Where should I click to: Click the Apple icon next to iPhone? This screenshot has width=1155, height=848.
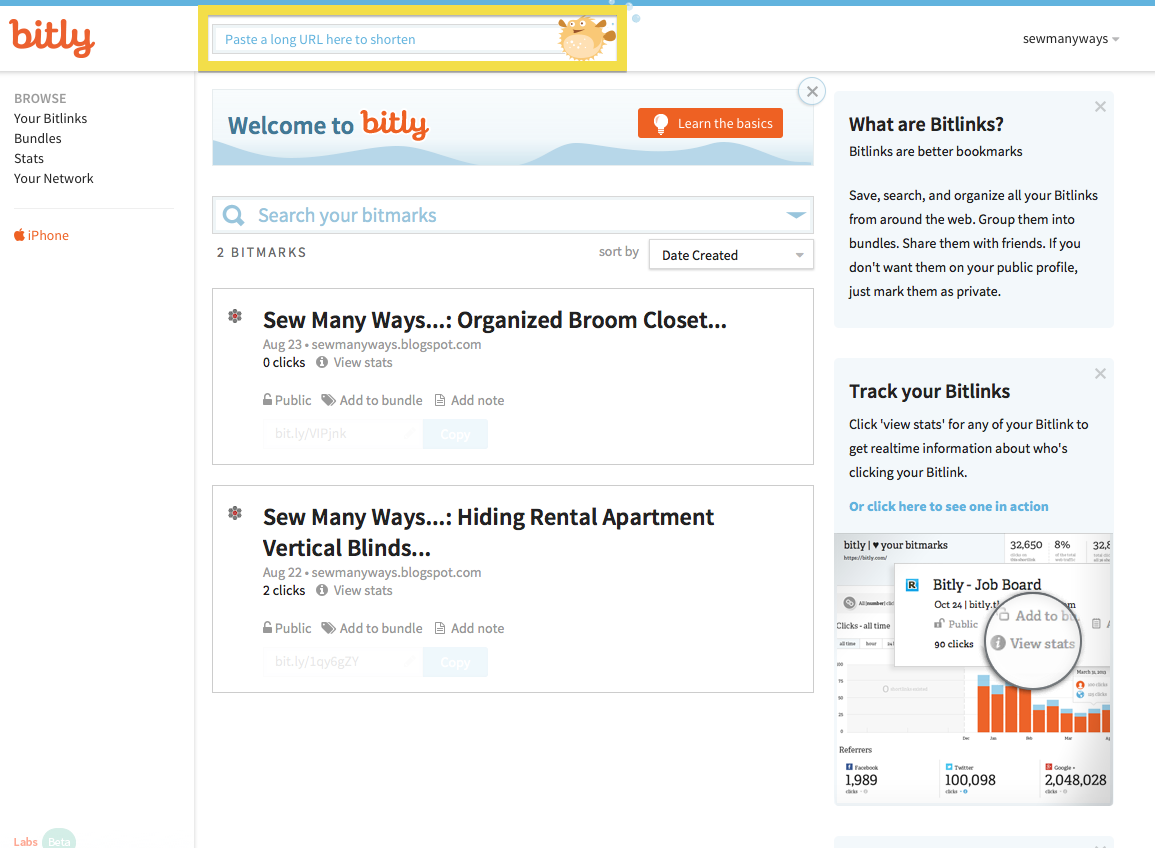[x=19, y=235]
